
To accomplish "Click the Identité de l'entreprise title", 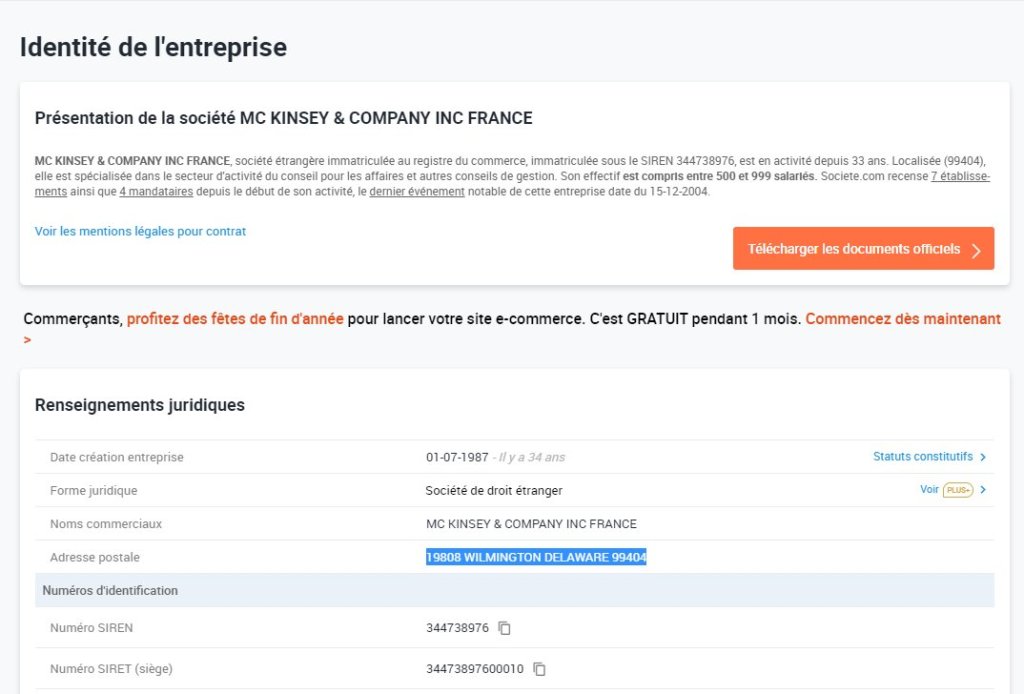I will [x=151, y=46].
